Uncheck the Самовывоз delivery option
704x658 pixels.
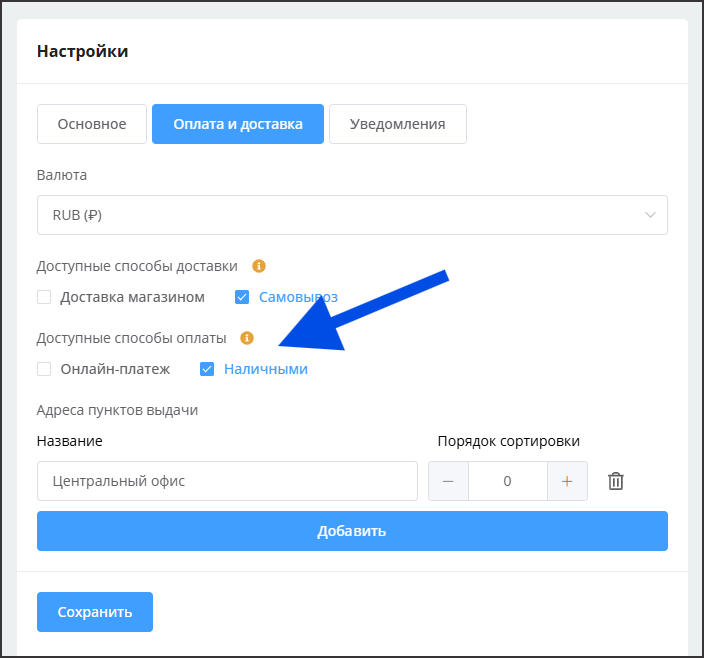[242, 297]
